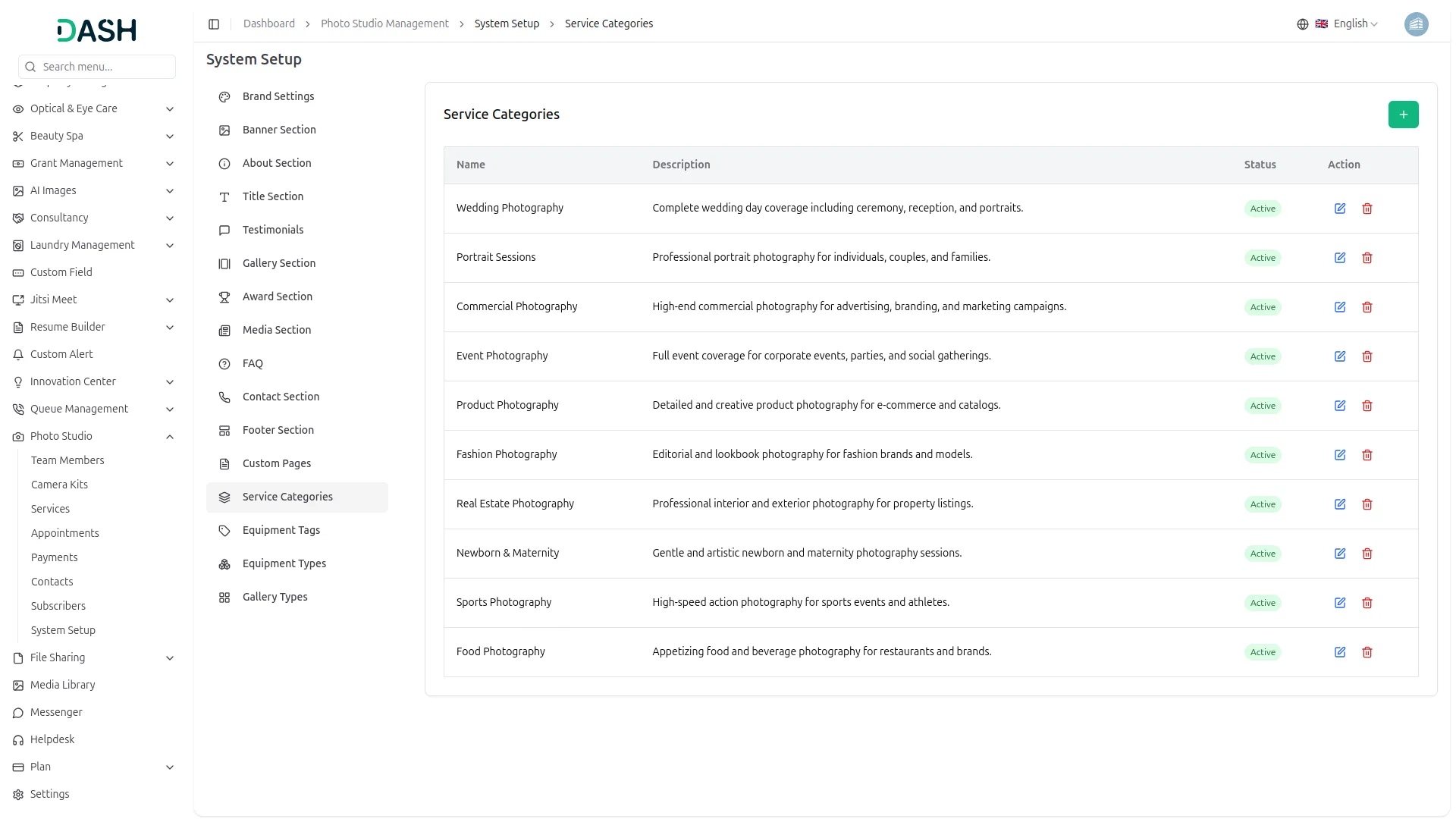Click the Active badge on Sports Photography row
Image resolution: width=1456 pixels, height=819 pixels.
(1262, 603)
